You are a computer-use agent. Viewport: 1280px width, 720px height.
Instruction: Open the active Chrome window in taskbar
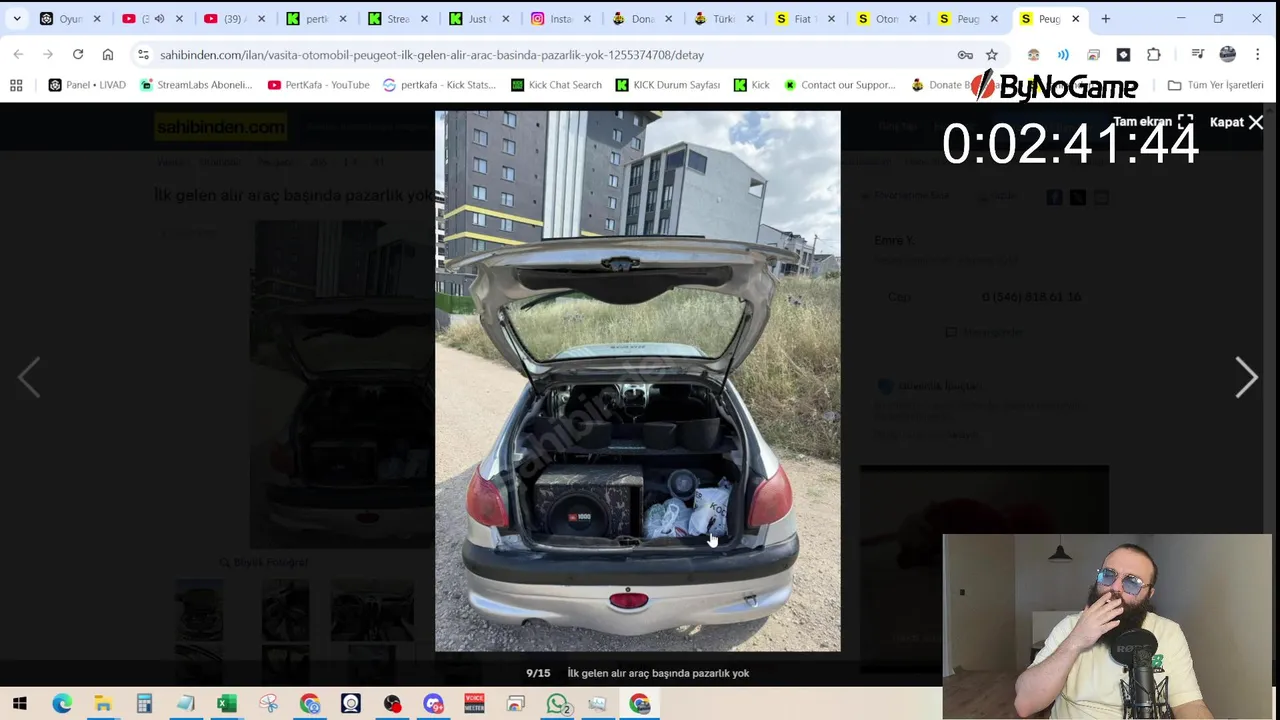(639, 704)
